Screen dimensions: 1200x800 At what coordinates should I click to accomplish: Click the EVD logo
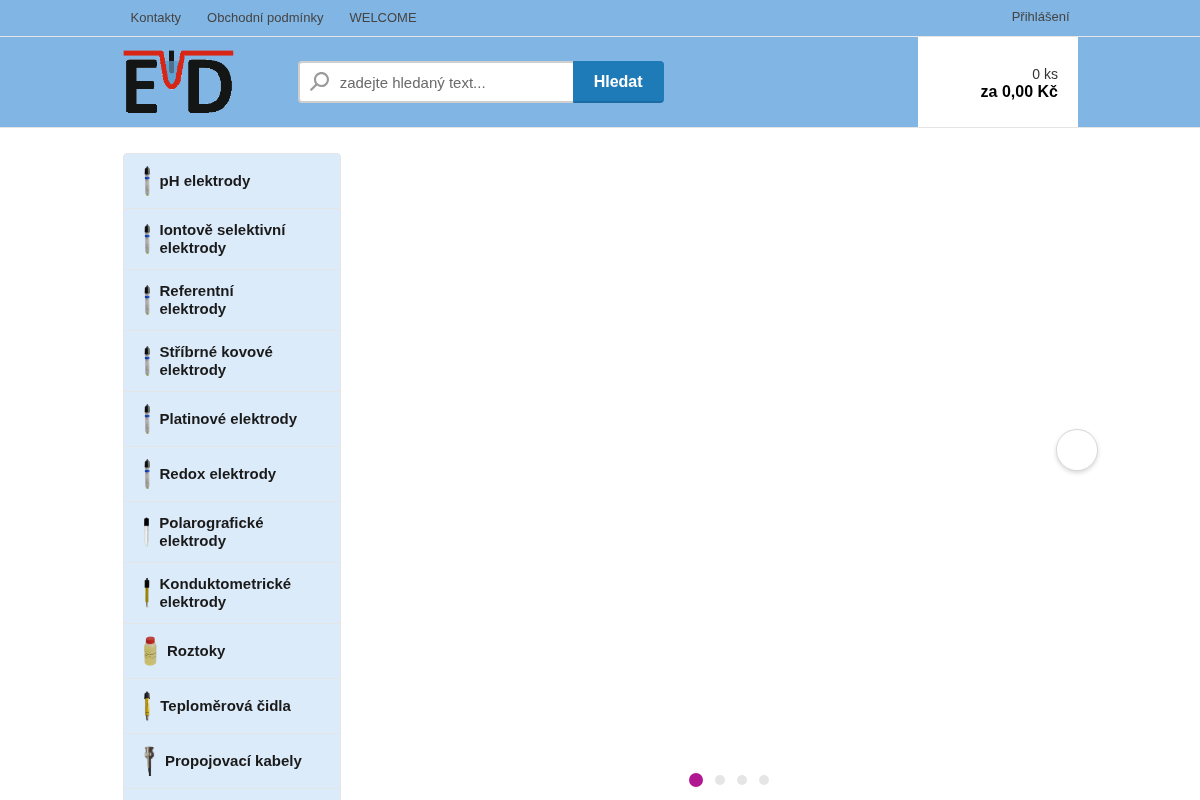pos(178,82)
